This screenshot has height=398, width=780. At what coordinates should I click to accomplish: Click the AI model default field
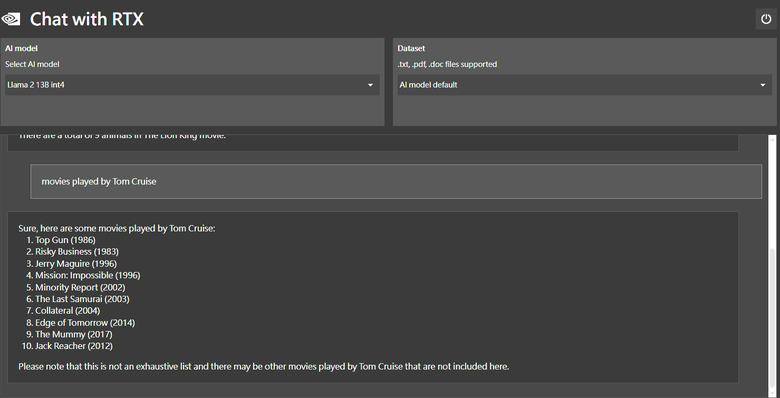click(585, 85)
